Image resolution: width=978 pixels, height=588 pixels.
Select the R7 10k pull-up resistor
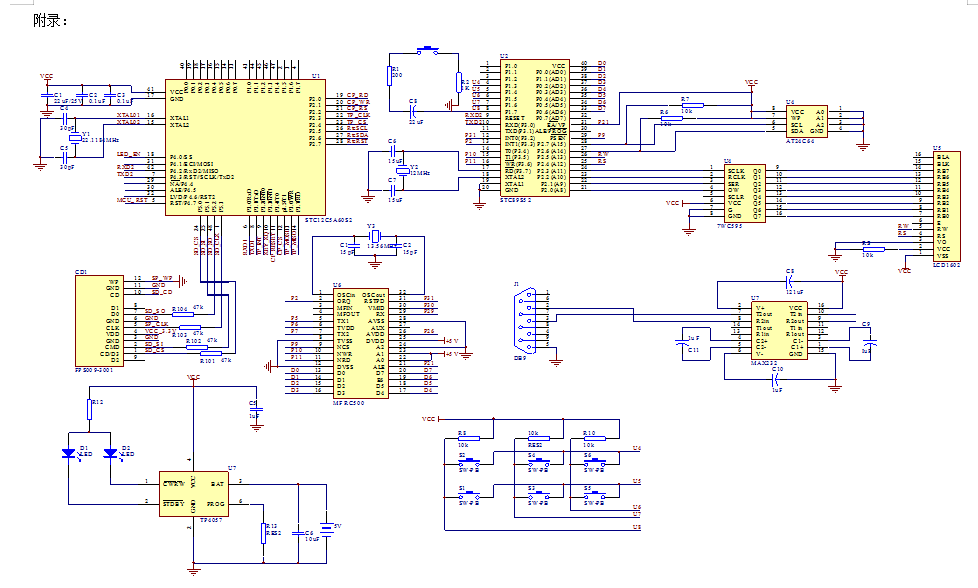pos(692,105)
